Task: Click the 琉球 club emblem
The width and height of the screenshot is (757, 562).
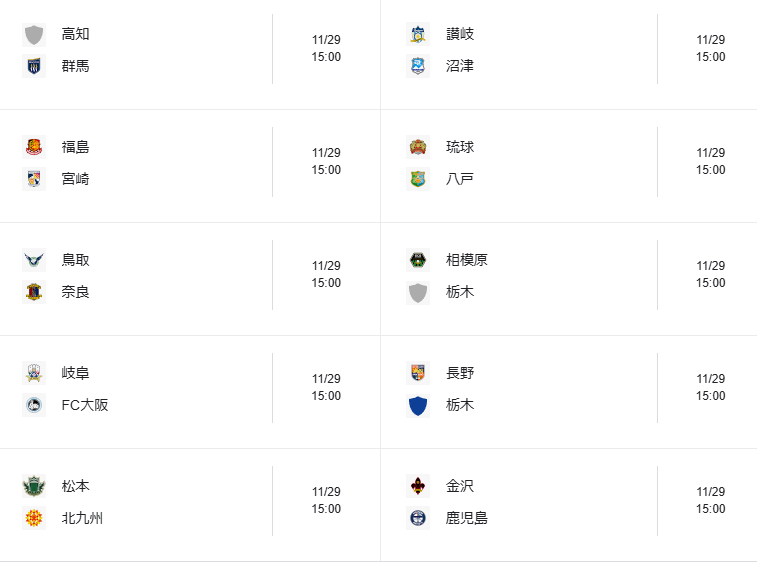Action: tap(418, 147)
